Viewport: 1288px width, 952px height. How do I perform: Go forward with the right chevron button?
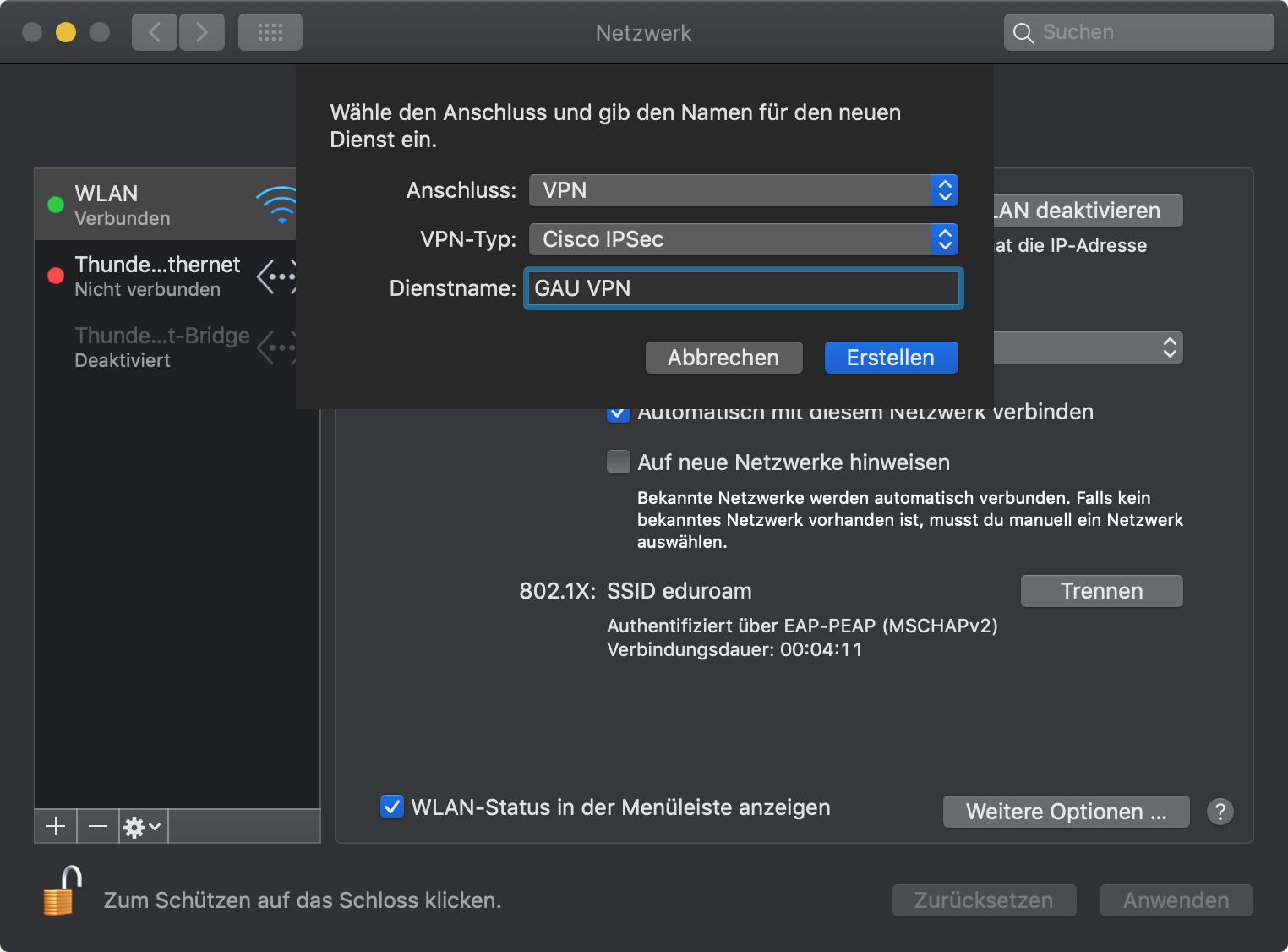tap(202, 32)
